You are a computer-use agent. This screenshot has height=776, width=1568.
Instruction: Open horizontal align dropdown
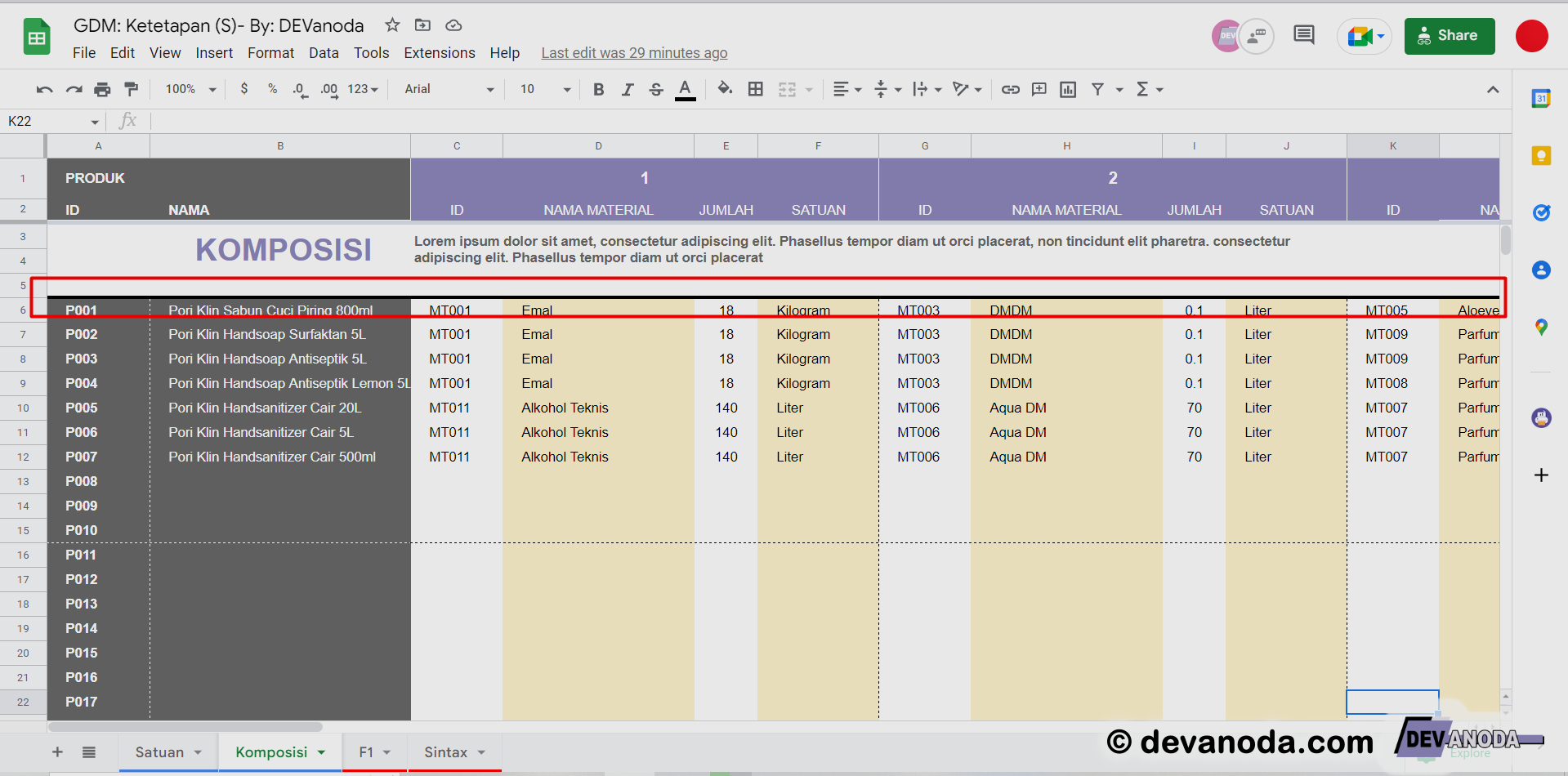pos(847,89)
